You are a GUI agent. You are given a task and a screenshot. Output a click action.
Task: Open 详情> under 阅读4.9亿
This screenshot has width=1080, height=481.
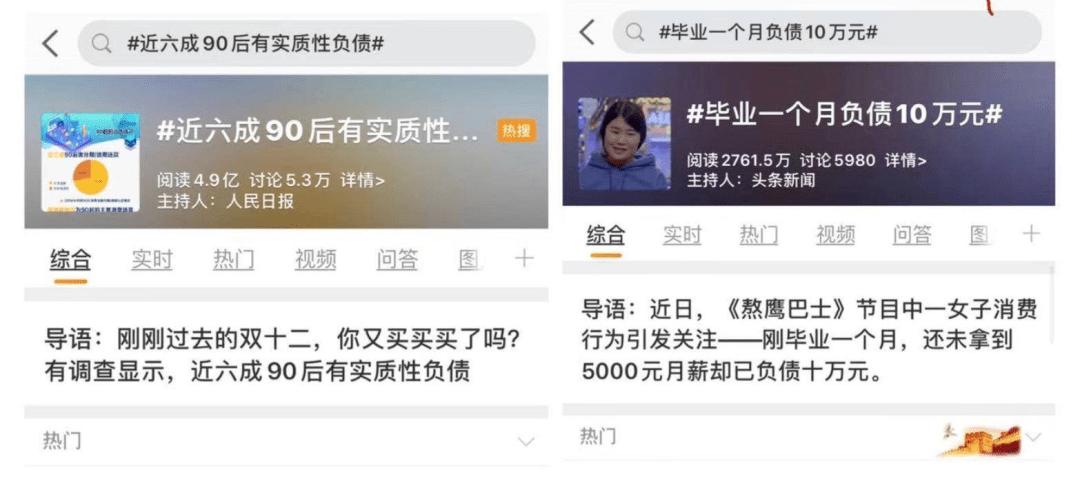tap(363, 181)
